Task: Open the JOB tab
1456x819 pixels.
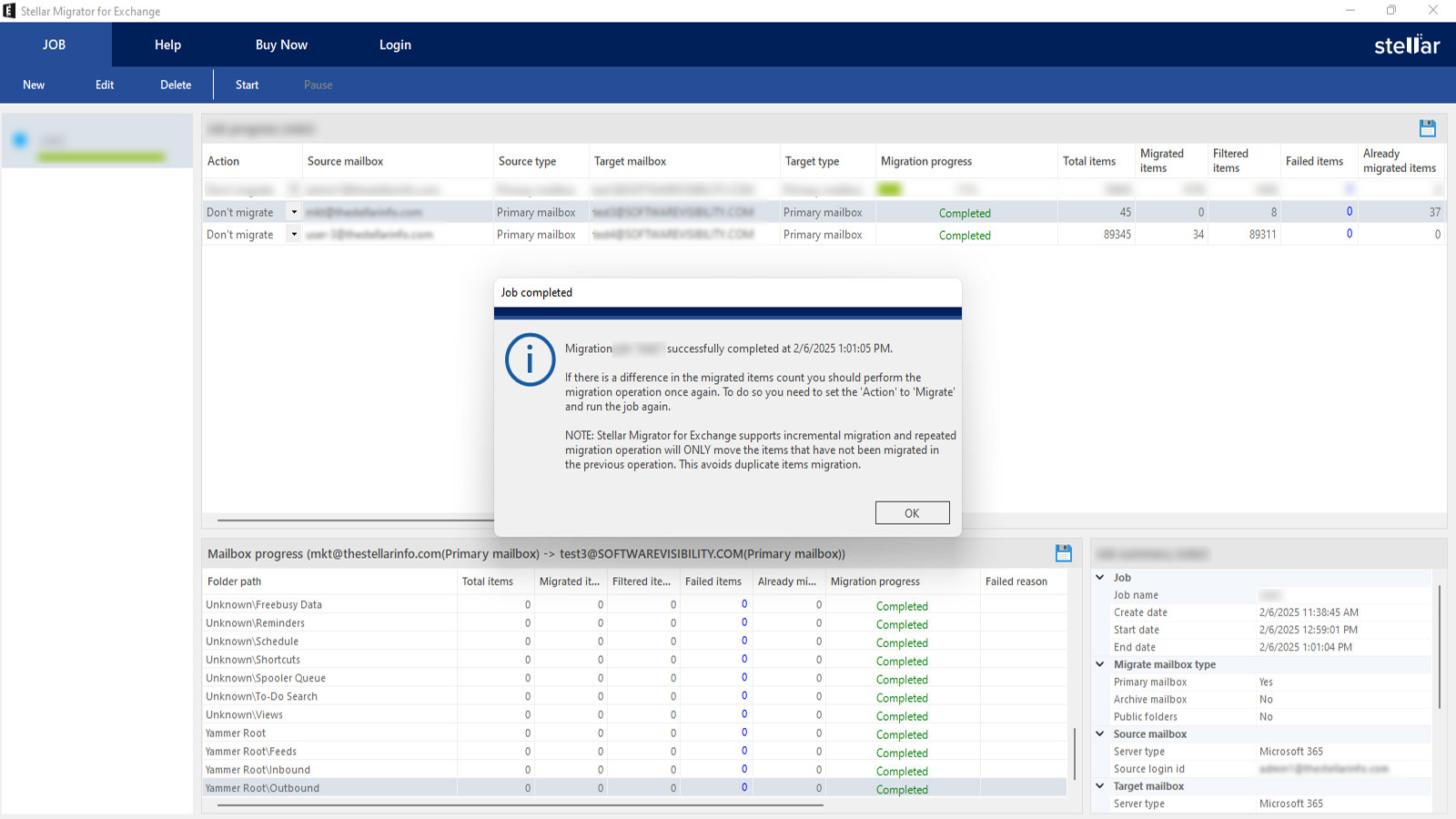Action: tap(55, 45)
